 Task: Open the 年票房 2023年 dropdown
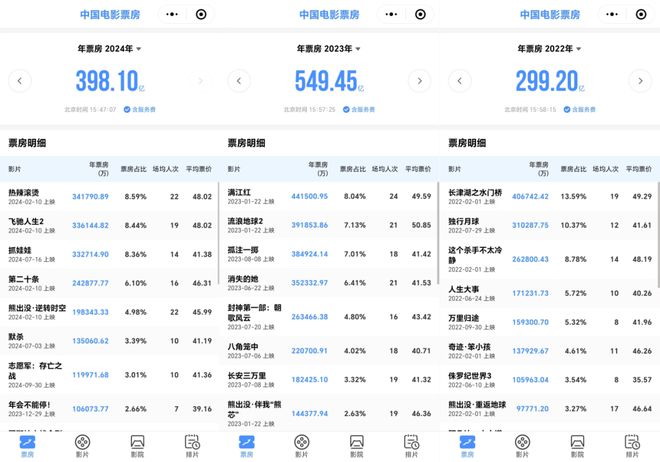(x=330, y=48)
